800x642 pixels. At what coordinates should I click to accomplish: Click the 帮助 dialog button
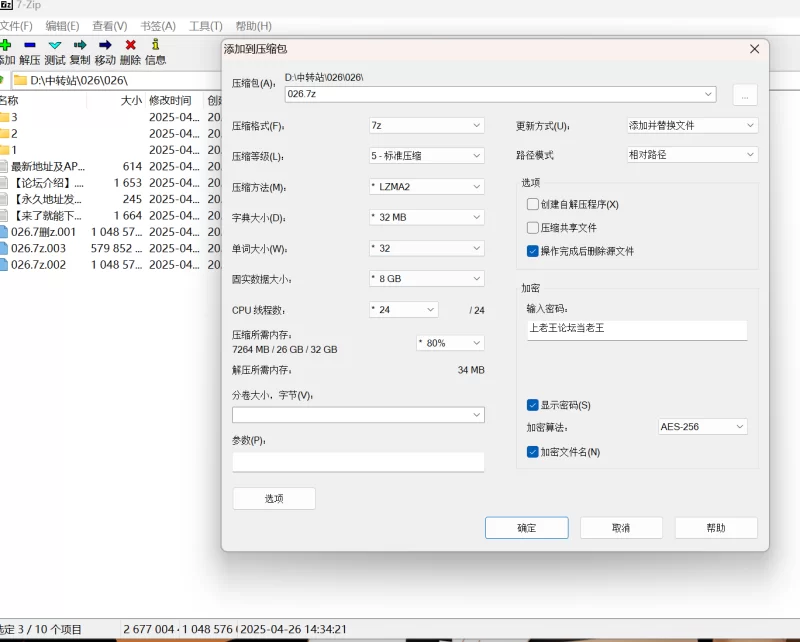tap(716, 528)
